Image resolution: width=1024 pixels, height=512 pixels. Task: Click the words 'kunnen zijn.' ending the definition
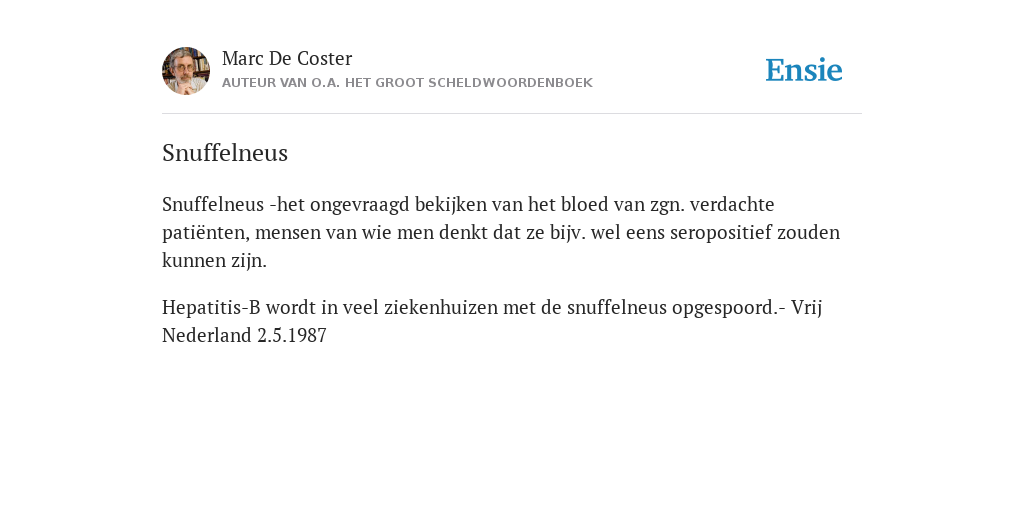(214, 261)
